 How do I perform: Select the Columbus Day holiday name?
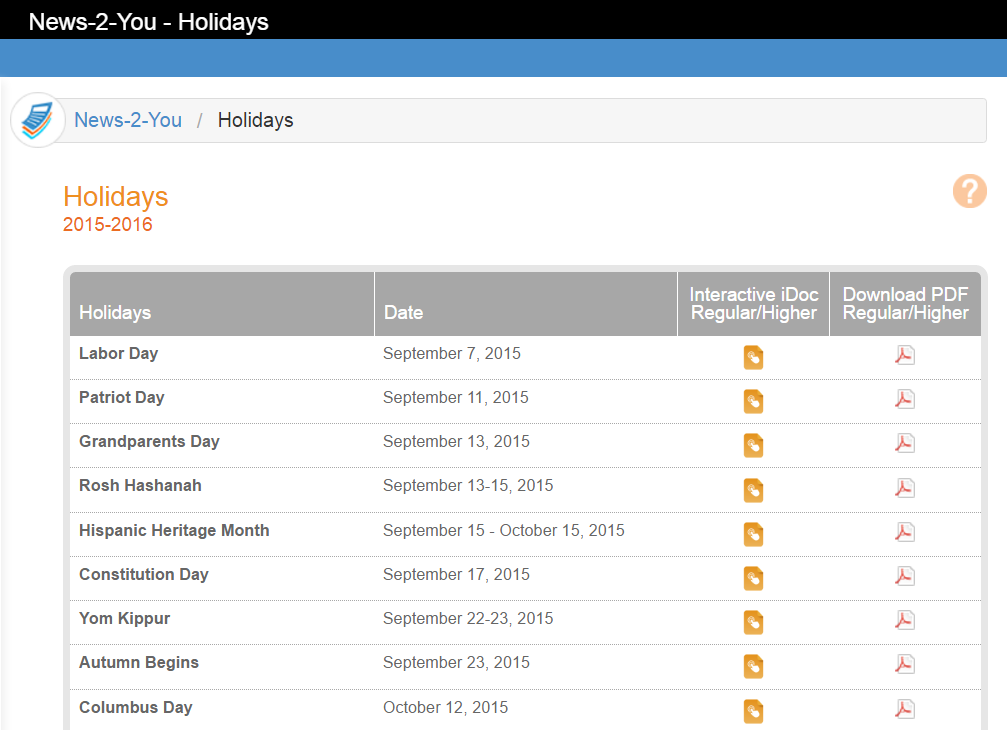coord(136,708)
